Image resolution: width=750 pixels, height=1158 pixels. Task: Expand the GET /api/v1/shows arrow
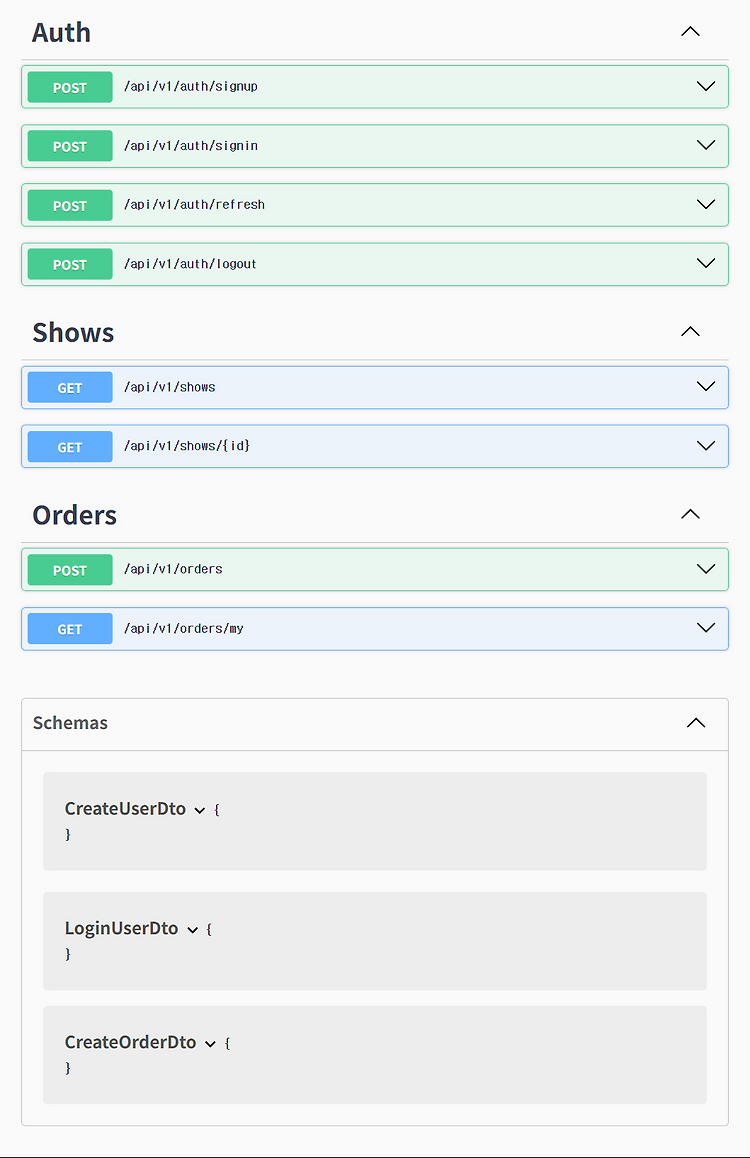point(706,387)
